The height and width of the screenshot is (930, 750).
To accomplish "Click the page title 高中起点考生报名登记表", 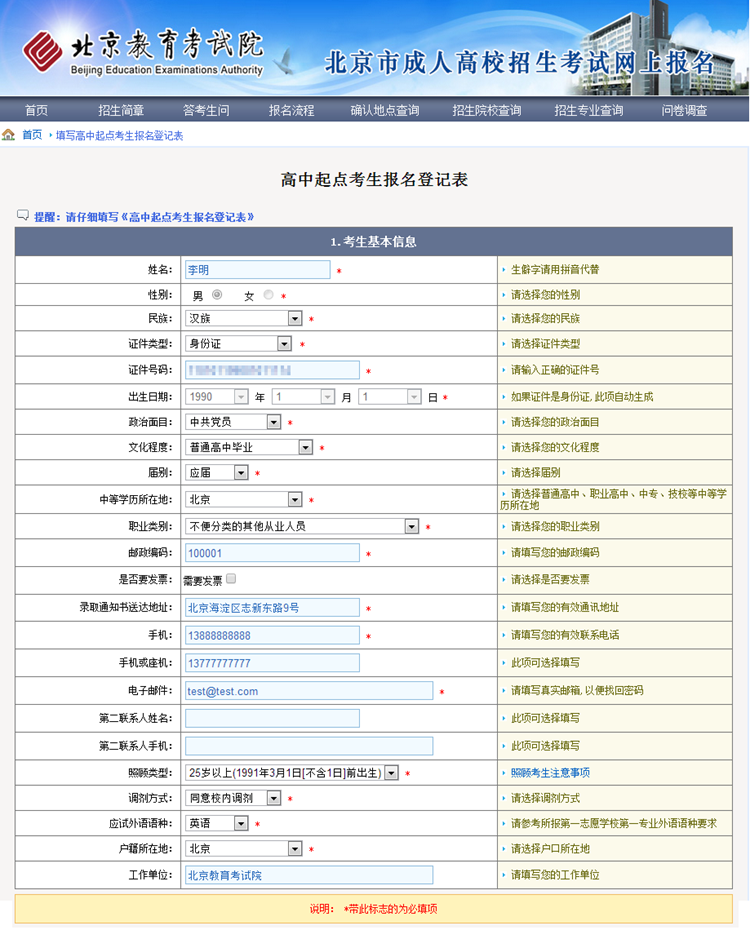I will click(374, 180).
